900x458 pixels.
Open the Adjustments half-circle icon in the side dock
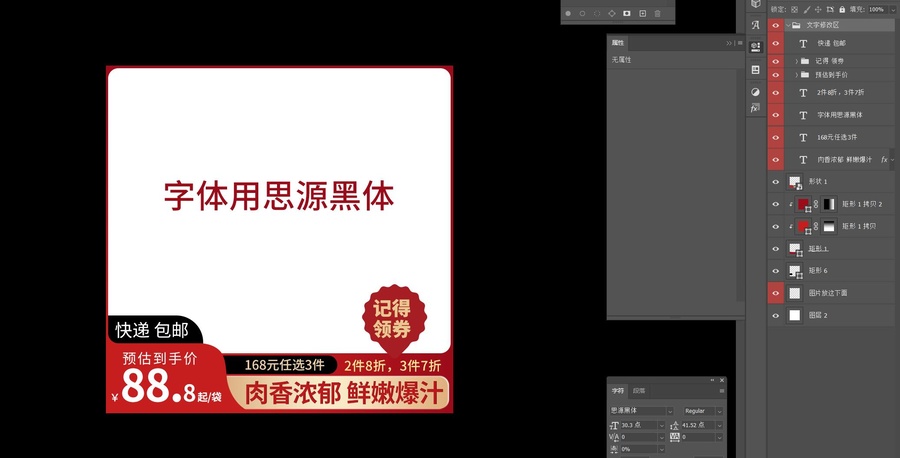[755, 92]
